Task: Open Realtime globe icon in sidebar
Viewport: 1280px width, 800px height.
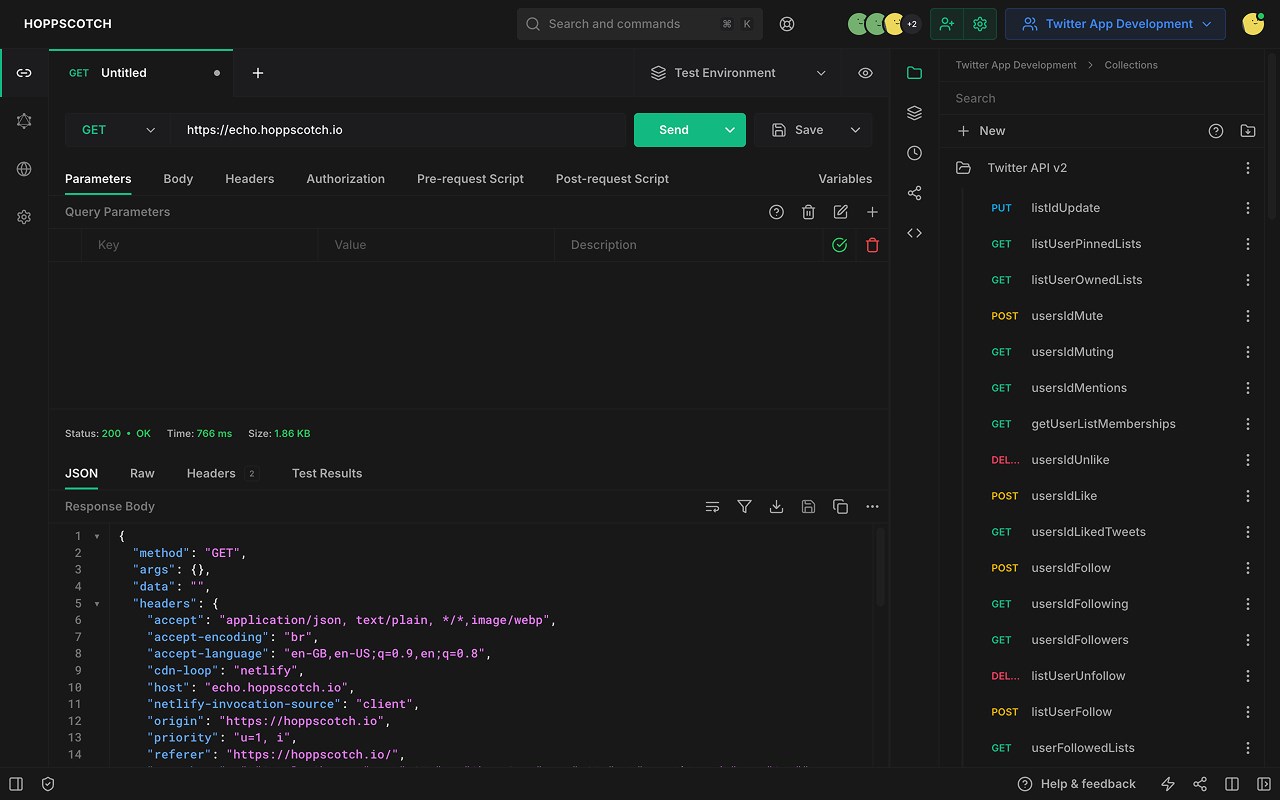Action: click(x=24, y=169)
